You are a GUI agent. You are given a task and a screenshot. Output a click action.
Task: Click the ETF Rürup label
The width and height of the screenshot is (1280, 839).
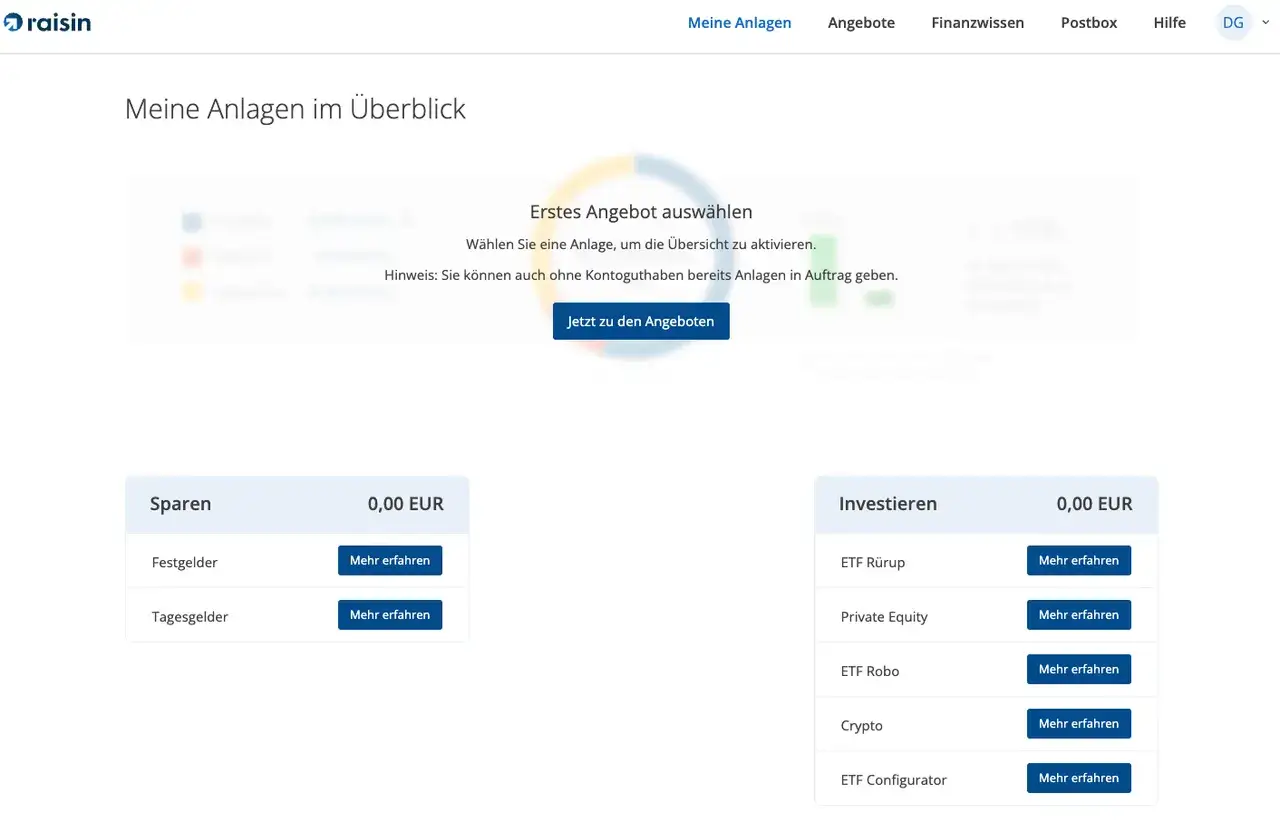pyautogui.click(x=873, y=562)
